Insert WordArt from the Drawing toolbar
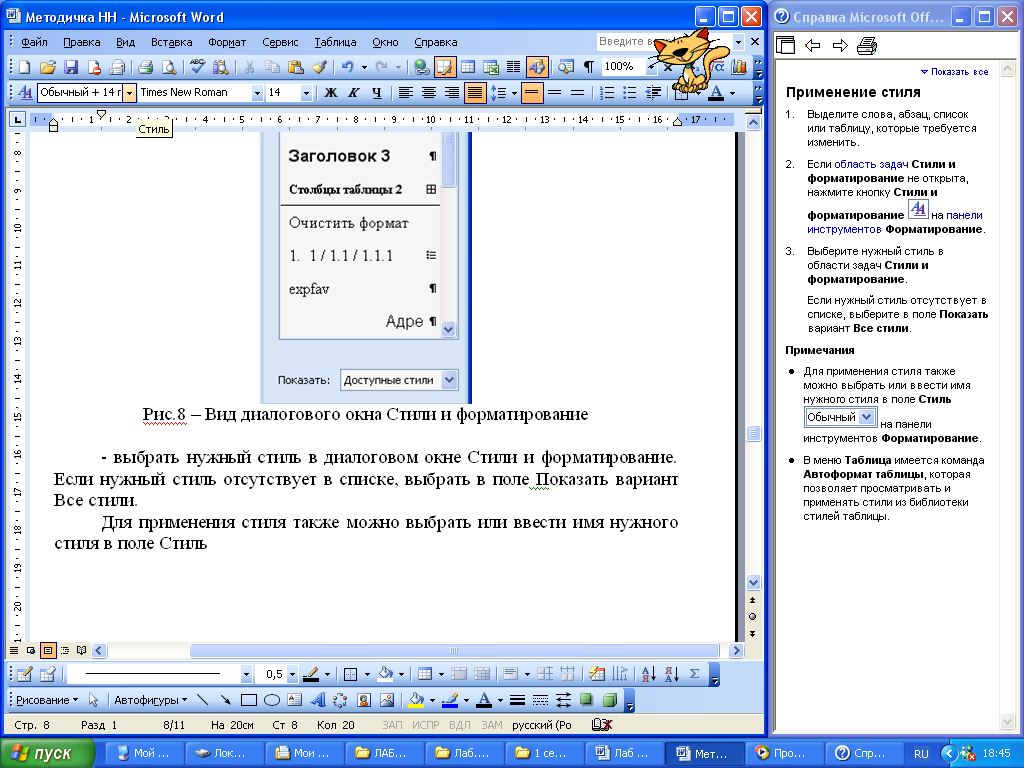Screen dimensions: 1024x768 (x=317, y=700)
